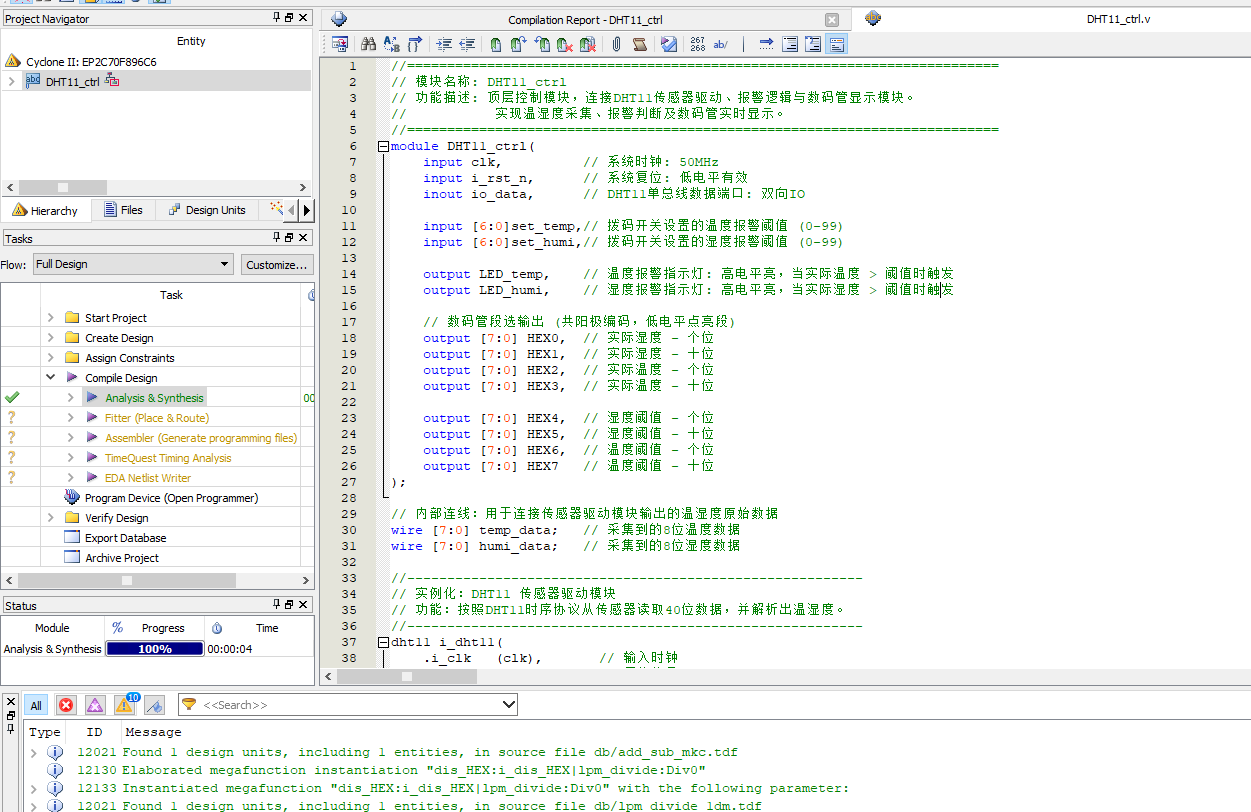This screenshot has height=812, width=1251.
Task: Jump to previous bookmark
Action: click(x=542, y=44)
